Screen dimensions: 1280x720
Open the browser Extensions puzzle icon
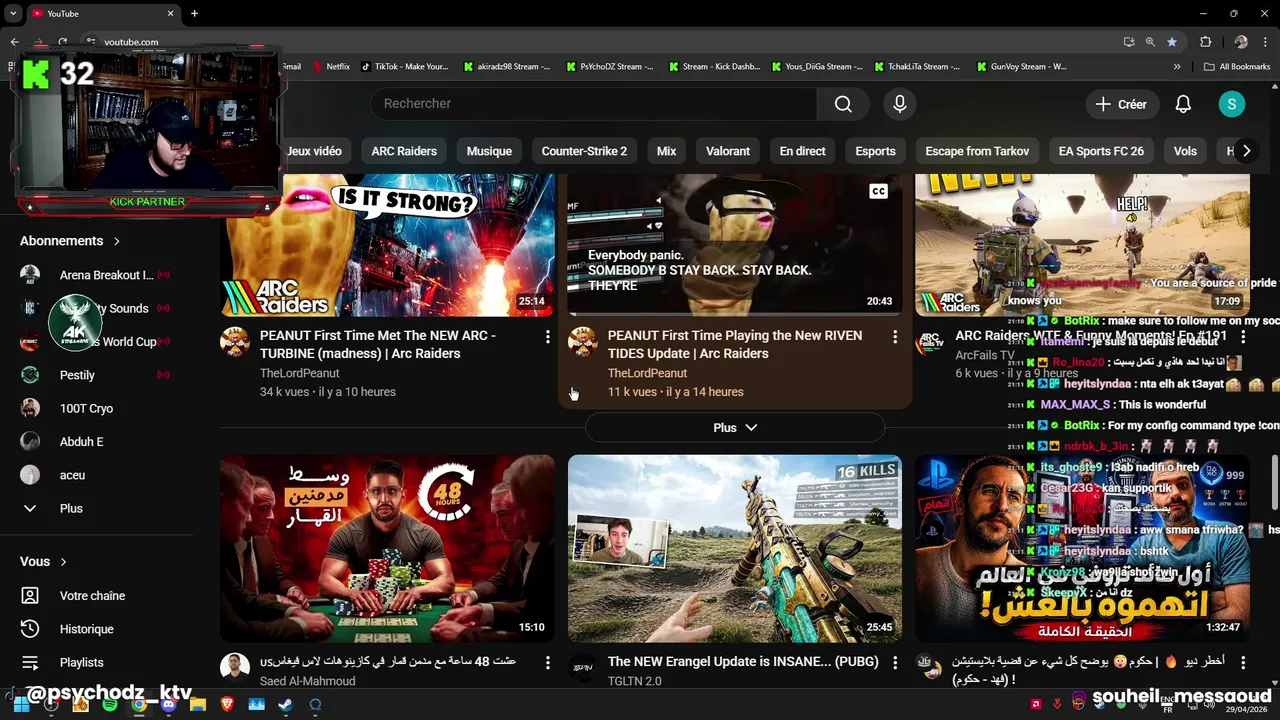click(1206, 42)
